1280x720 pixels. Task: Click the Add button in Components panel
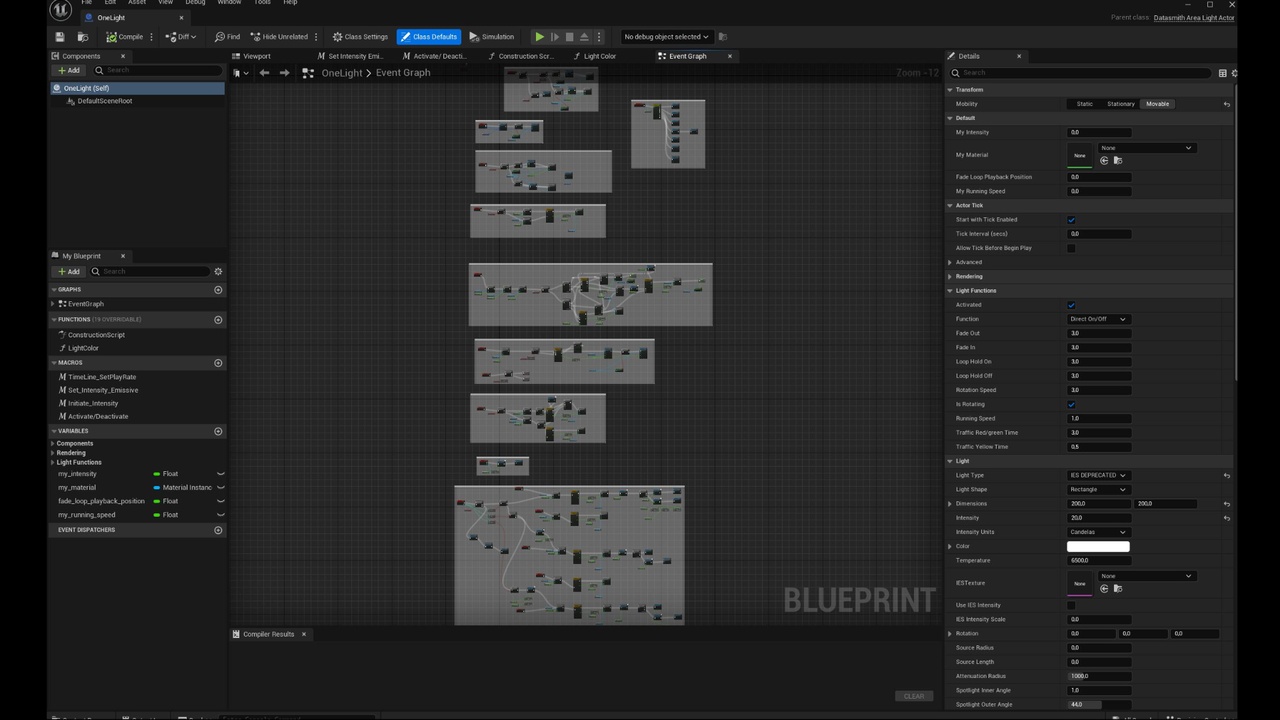[x=69, y=70]
